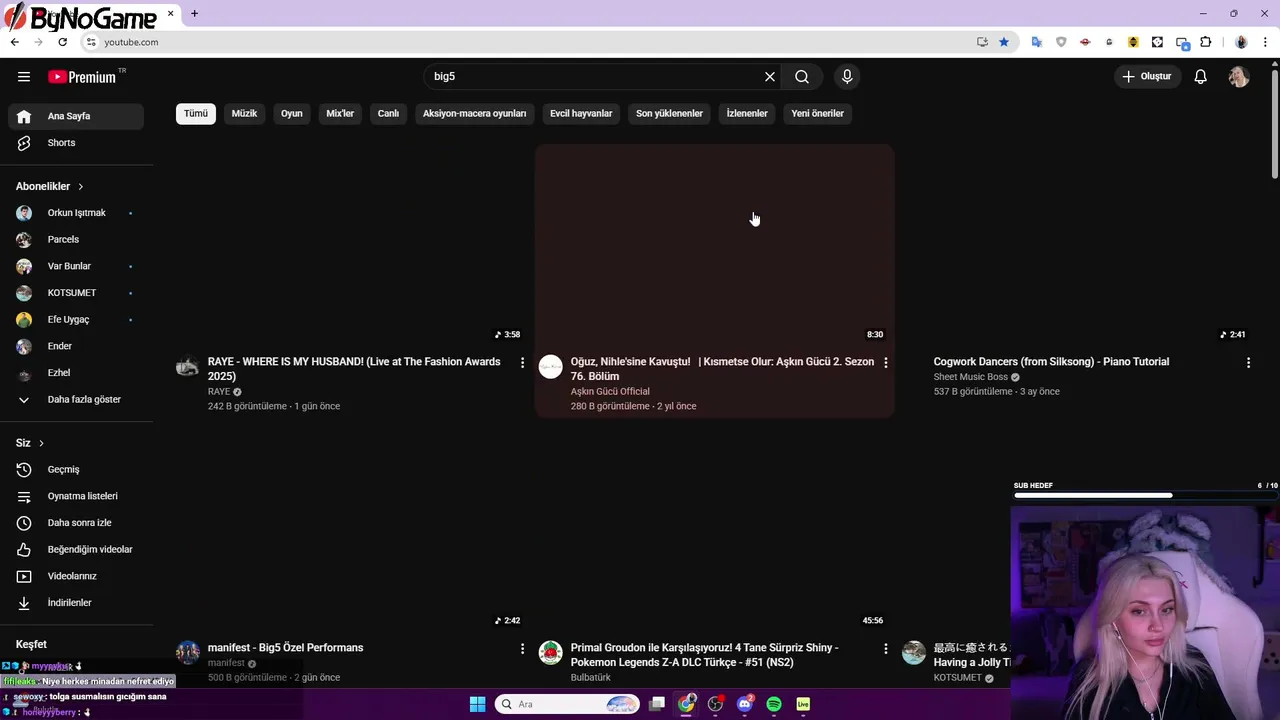Select the Mix'ler filter chip
This screenshot has height=720, width=1280.
pyautogui.click(x=340, y=114)
